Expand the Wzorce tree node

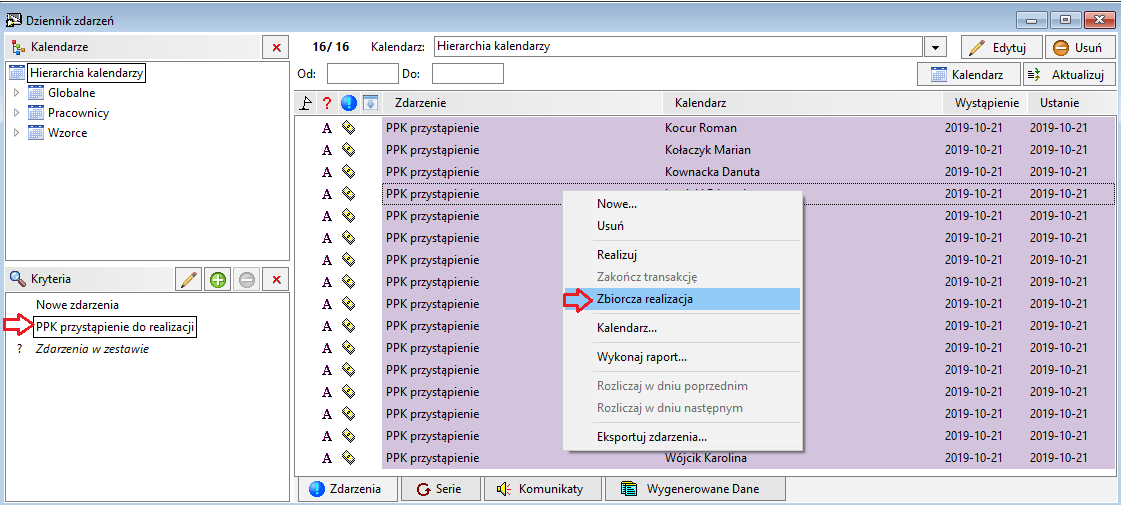(17, 133)
